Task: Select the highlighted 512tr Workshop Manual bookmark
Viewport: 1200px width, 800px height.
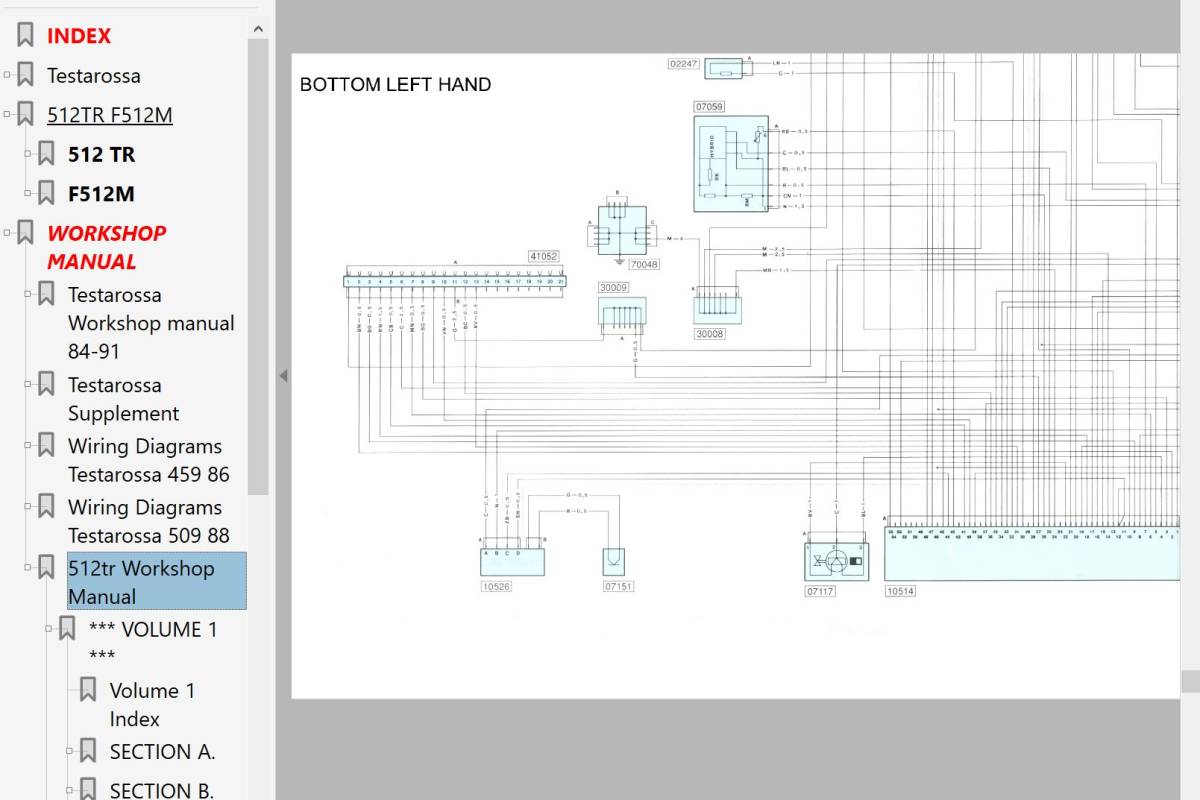Action: click(157, 581)
